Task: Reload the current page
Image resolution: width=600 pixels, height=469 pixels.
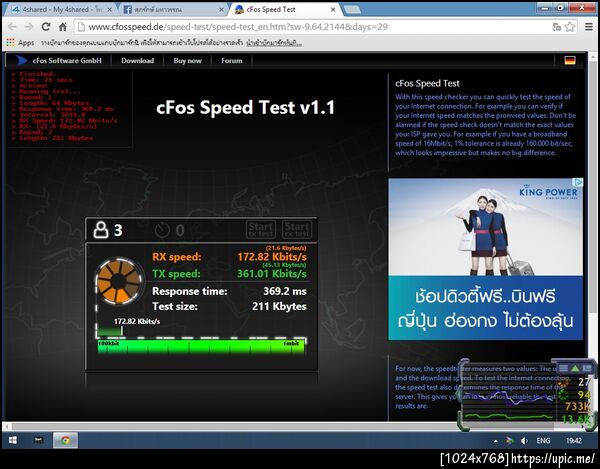Action: (46, 27)
